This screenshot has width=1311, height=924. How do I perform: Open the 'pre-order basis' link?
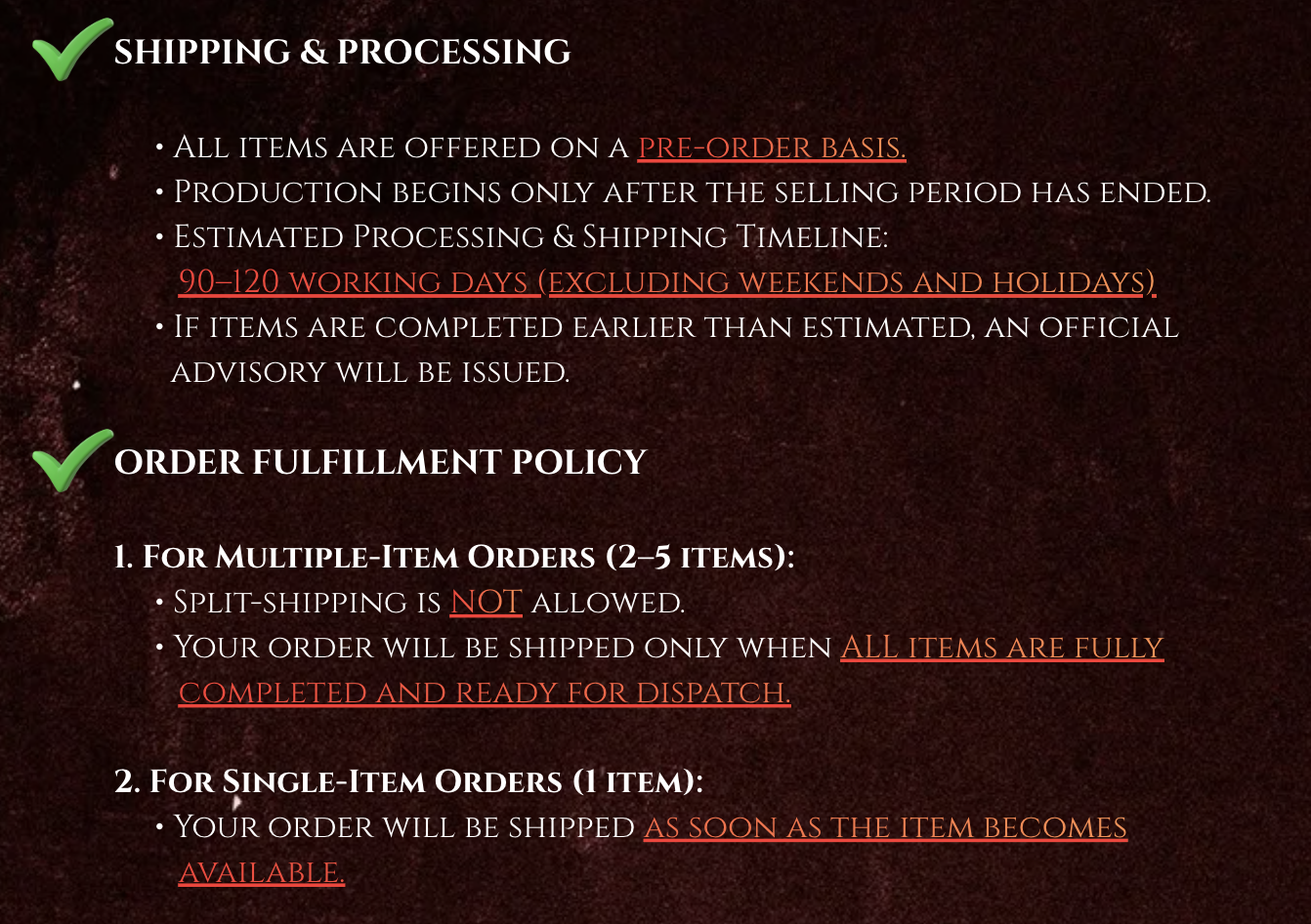click(x=771, y=147)
